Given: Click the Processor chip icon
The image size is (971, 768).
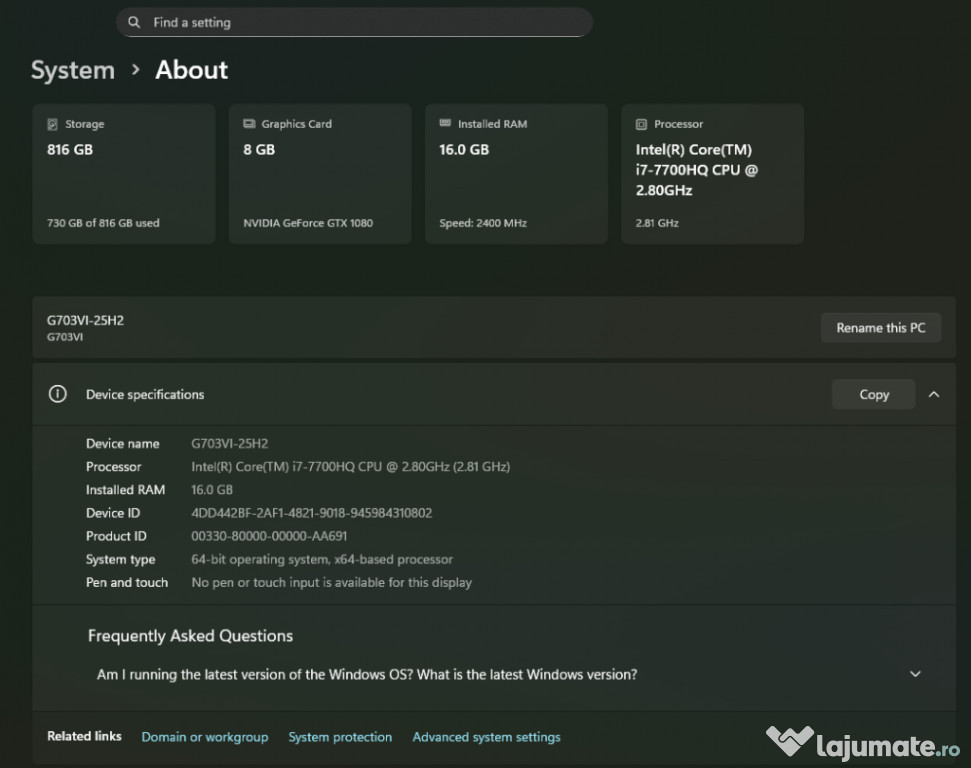Looking at the screenshot, I should (x=641, y=124).
